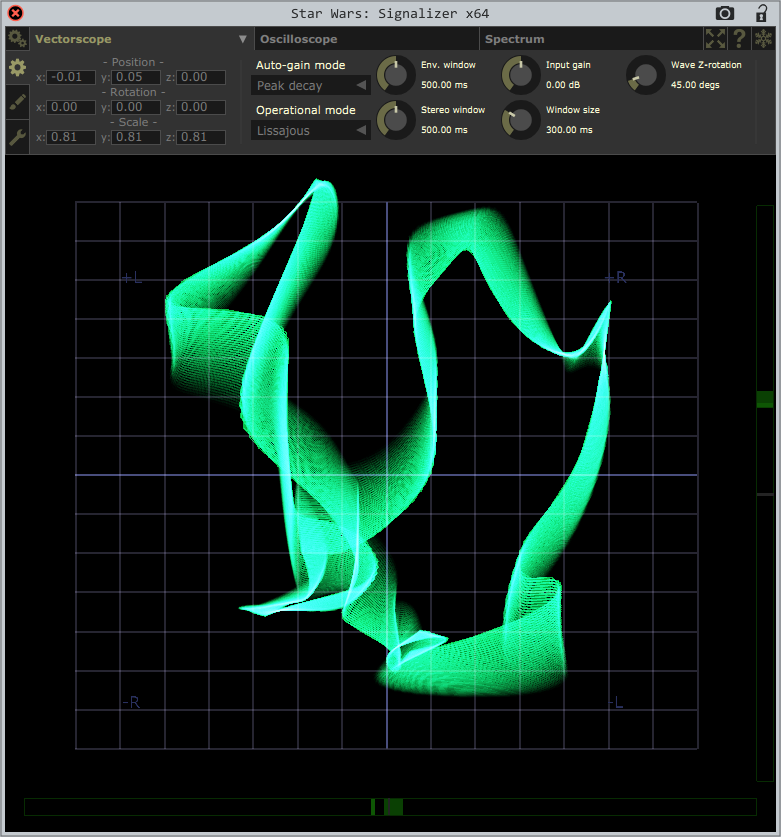This screenshot has width=781, height=837.
Task: Expand the view dropdown triangle beside Vectorscope
Action: [242, 39]
